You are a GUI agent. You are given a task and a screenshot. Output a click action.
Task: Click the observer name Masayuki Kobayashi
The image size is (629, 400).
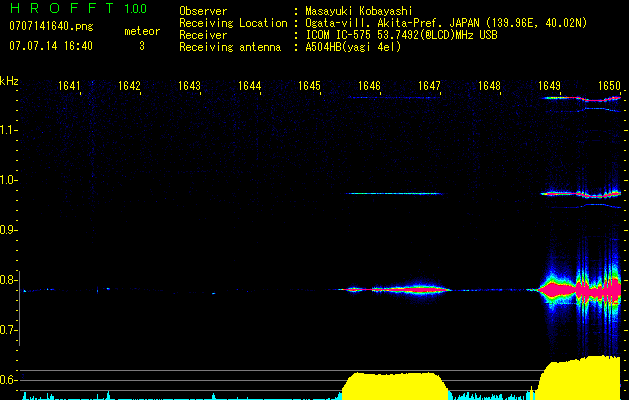coord(359,12)
